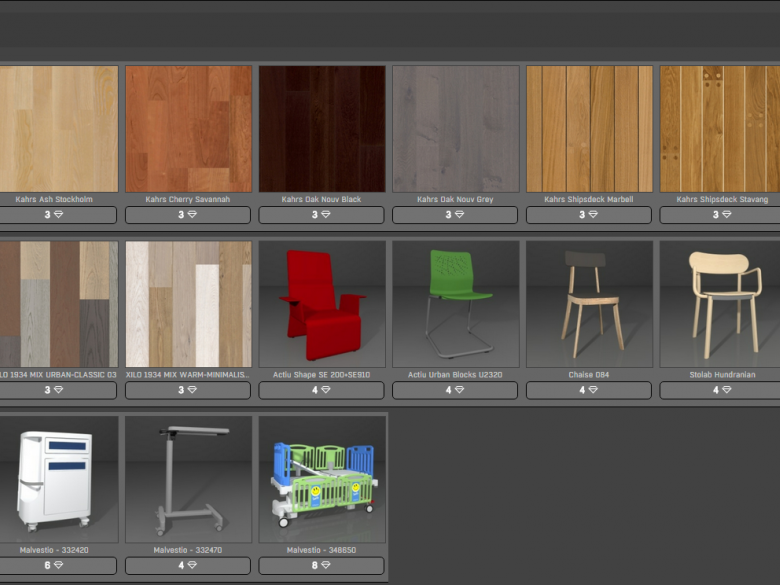Screen dimensions: 780x585
Task: Choose the Kahrs Oak Nouv Grey texture
Action: [456, 129]
